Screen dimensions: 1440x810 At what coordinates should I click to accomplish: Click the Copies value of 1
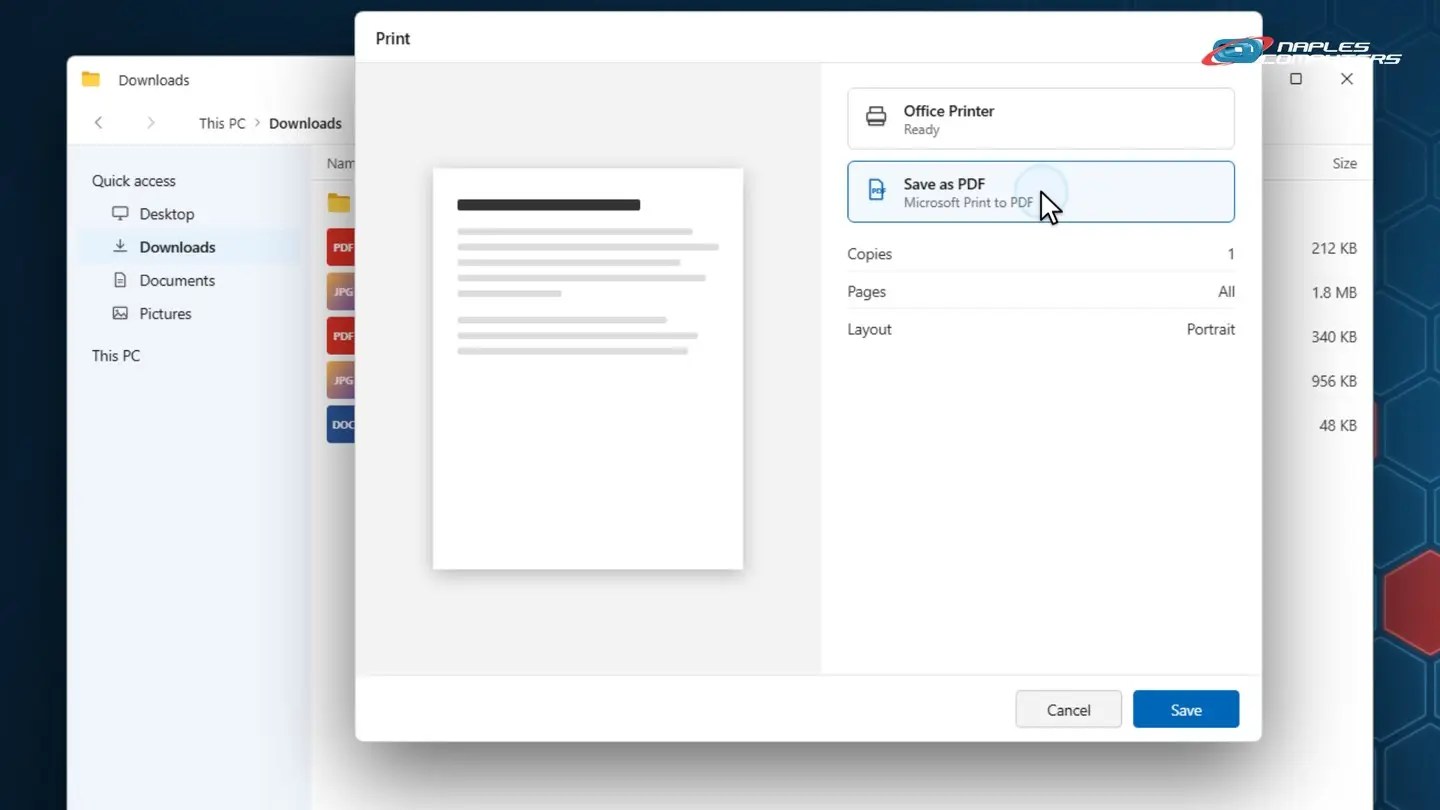click(x=1230, y=254)
